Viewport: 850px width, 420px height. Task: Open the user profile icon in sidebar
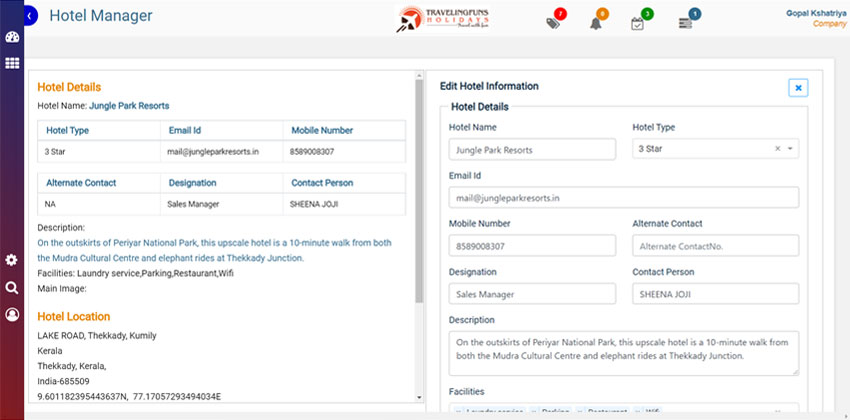click(12, 315)
